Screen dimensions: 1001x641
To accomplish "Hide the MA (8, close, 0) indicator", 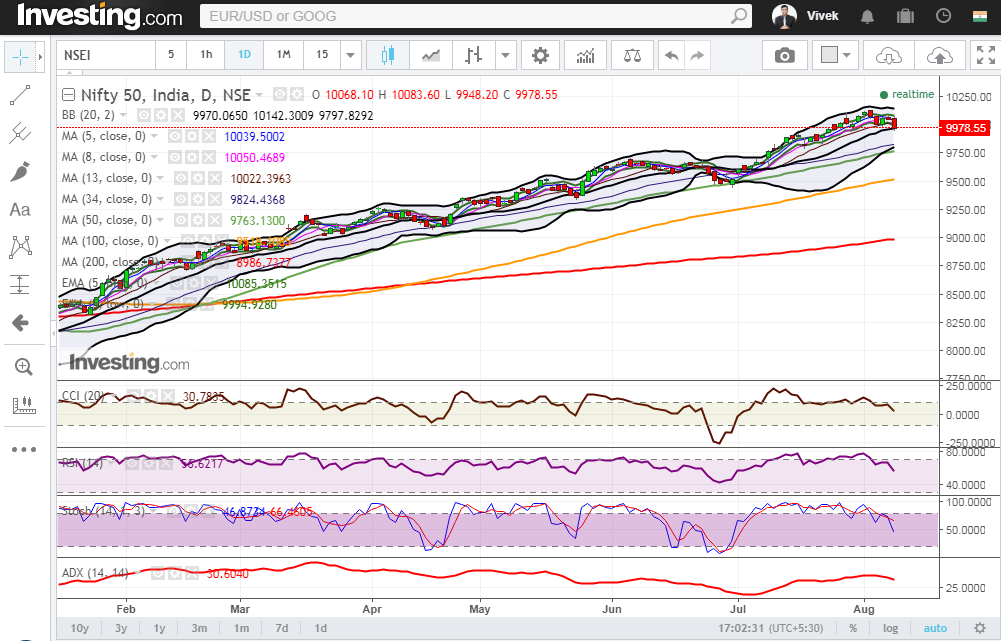I will click(x=175, y=157).
